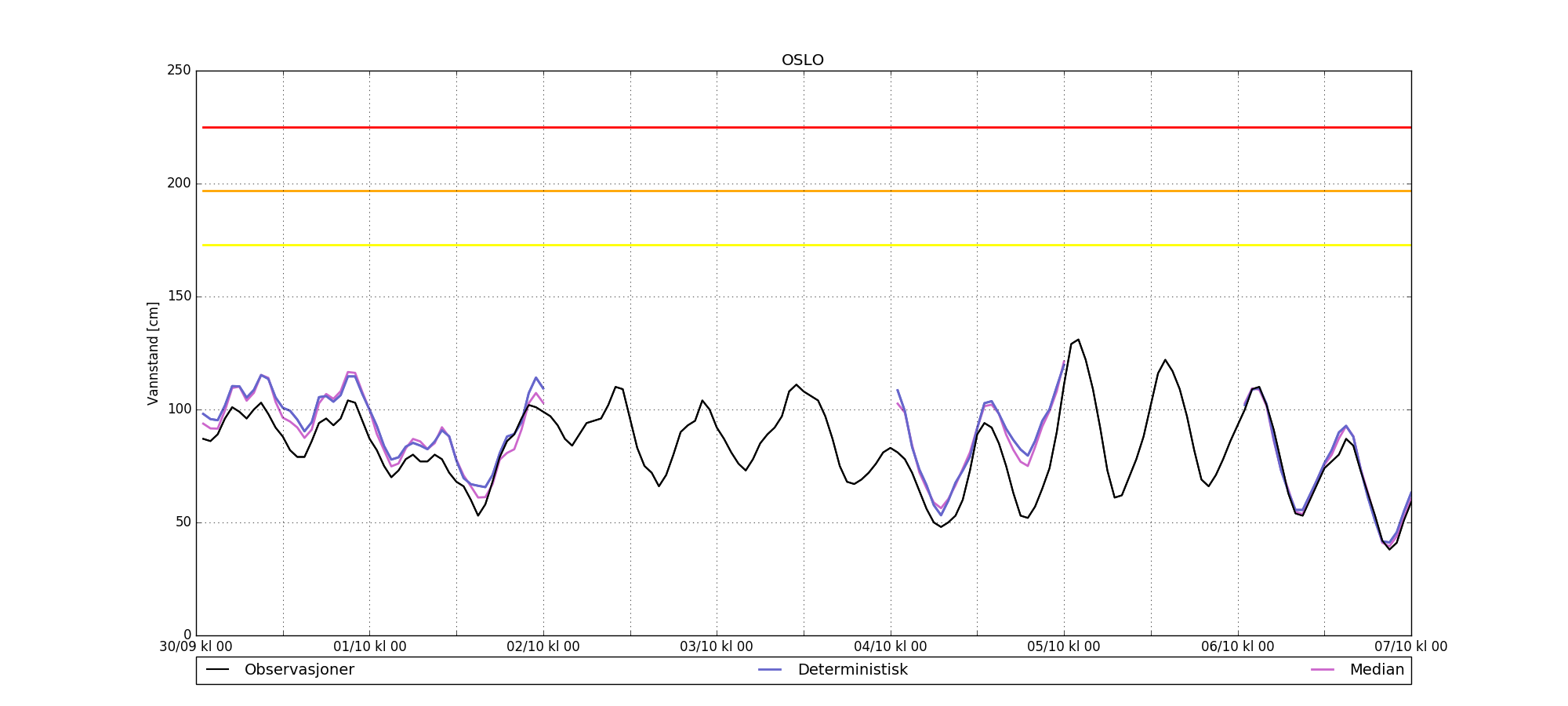Click the pink Median legend line sample
The width and height of the screenshot is (1568, 706).
click(x=1323, y=670)
